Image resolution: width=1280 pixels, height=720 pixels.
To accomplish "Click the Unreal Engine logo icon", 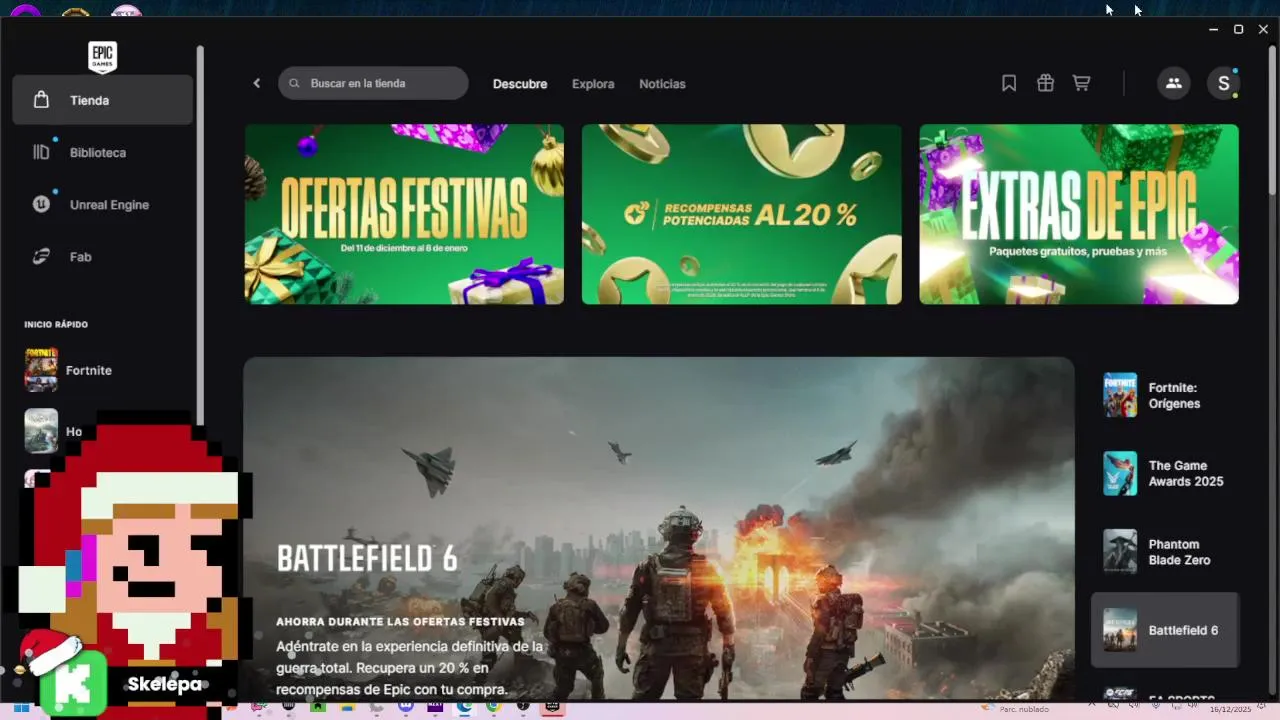I will (x=41, y=204).
